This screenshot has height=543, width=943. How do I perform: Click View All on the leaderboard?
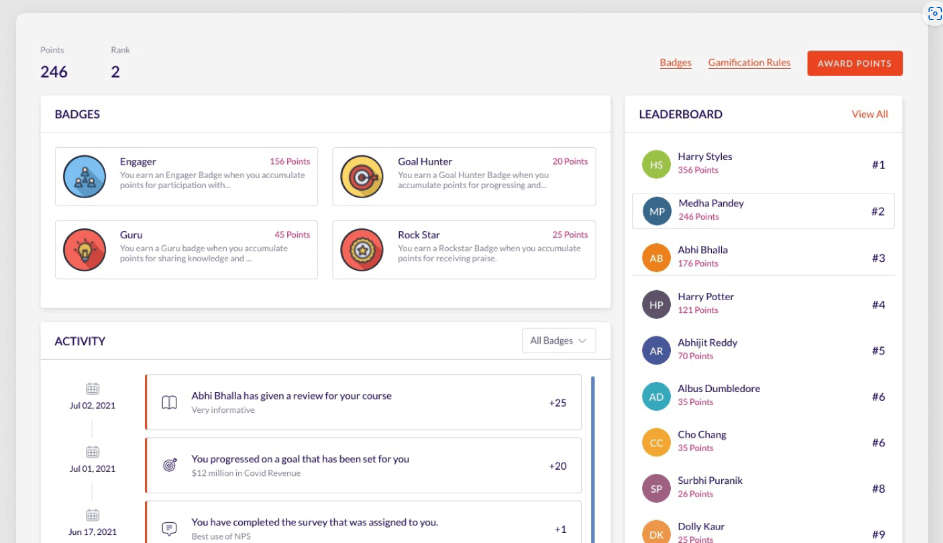point(869,114)
